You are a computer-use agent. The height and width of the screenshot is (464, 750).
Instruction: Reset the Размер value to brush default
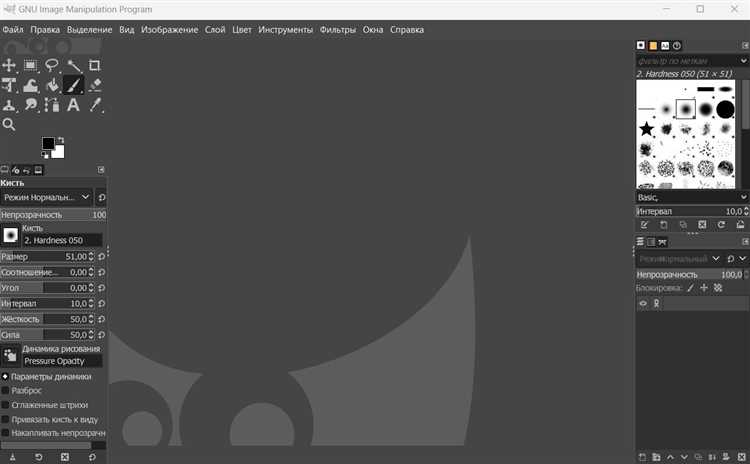pyautogui.click(x=101, y=257)
